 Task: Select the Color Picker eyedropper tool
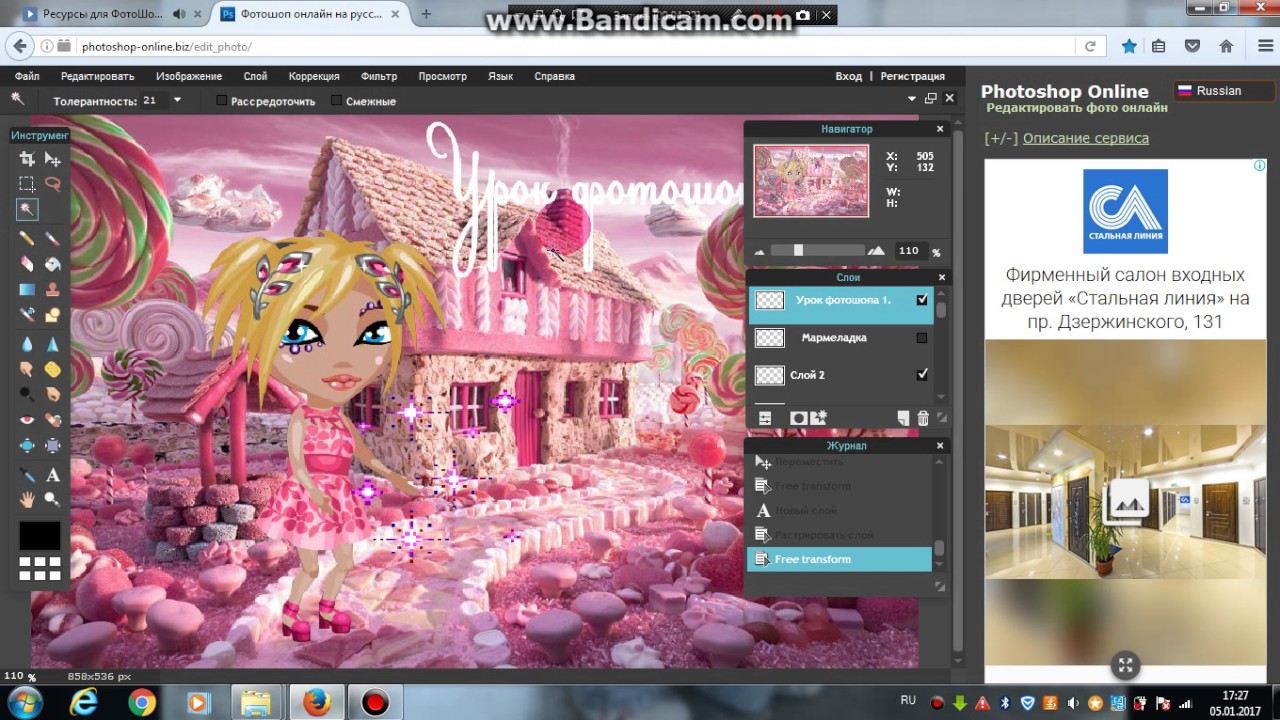27,476
